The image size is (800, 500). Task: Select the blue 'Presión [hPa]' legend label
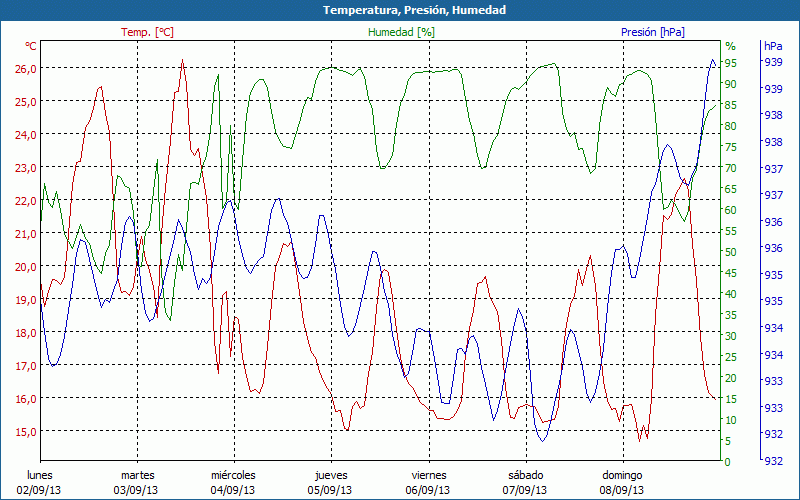tap(653, 32)
